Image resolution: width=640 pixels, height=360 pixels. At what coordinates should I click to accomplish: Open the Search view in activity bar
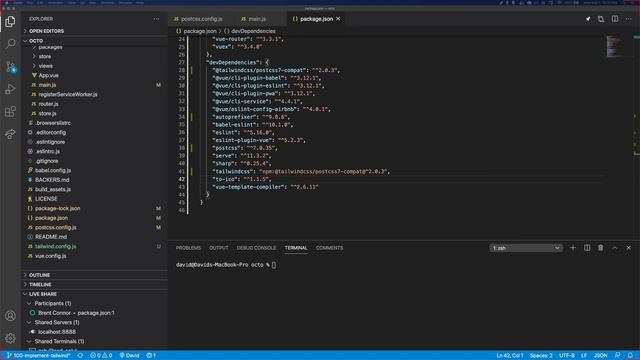click(x=10, y=44)
